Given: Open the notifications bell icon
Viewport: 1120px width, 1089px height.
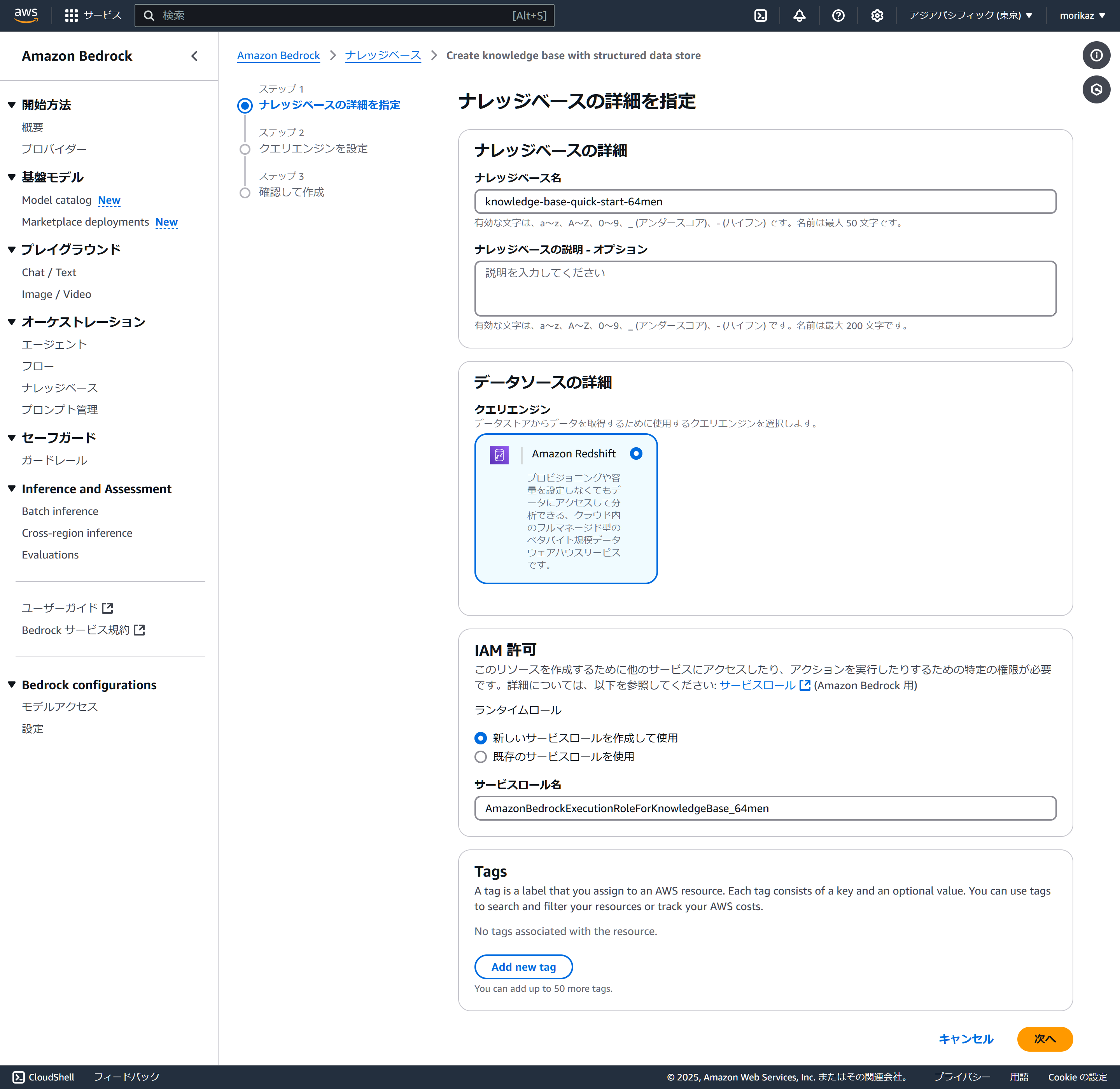Looking at the screenshot, I should click(x=799, y=16).
